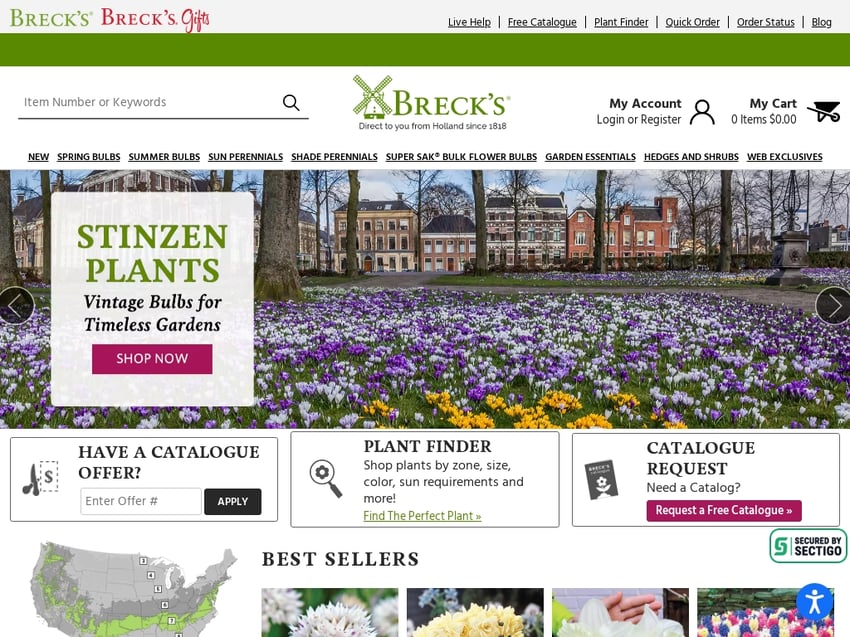850x637 pixels.
Task: Open the wheelbarrow cart icon
Action: point(823,111)
